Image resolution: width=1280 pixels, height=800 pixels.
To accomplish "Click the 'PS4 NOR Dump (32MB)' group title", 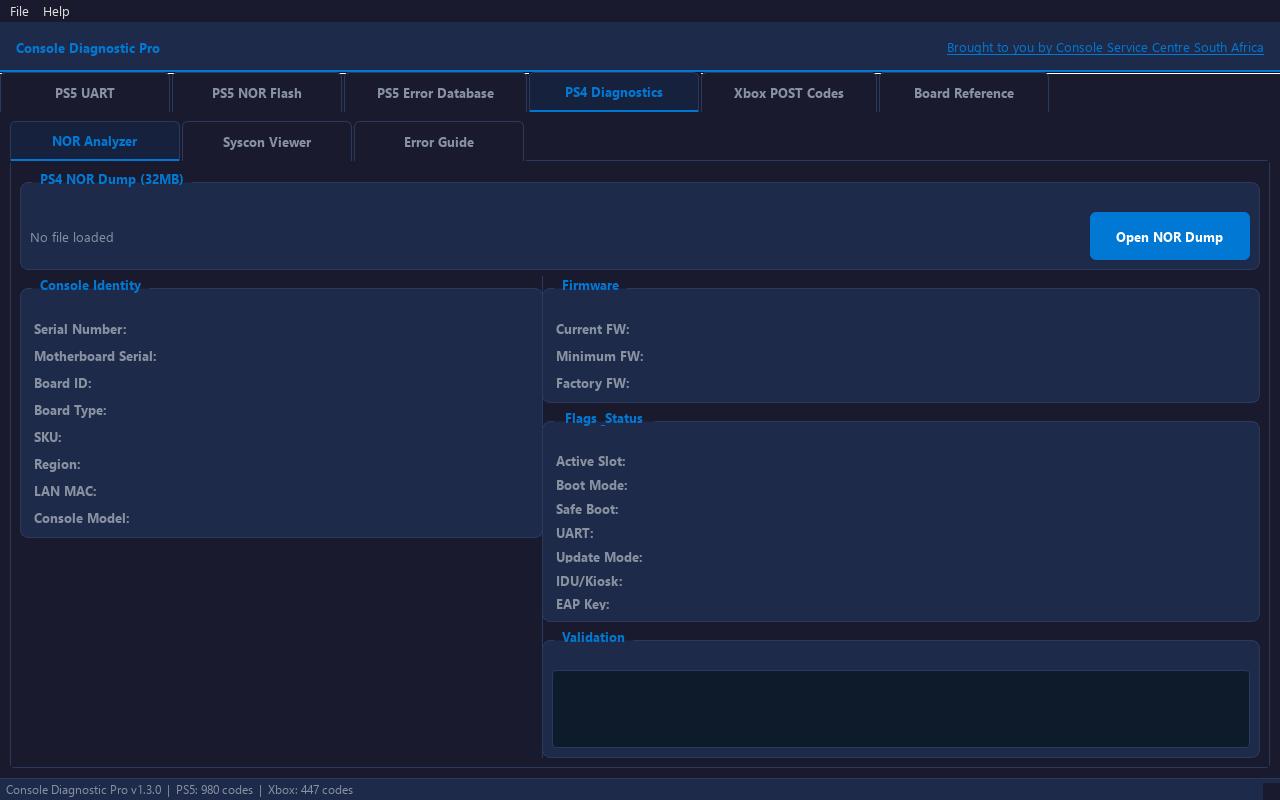I will pos(112,179).
